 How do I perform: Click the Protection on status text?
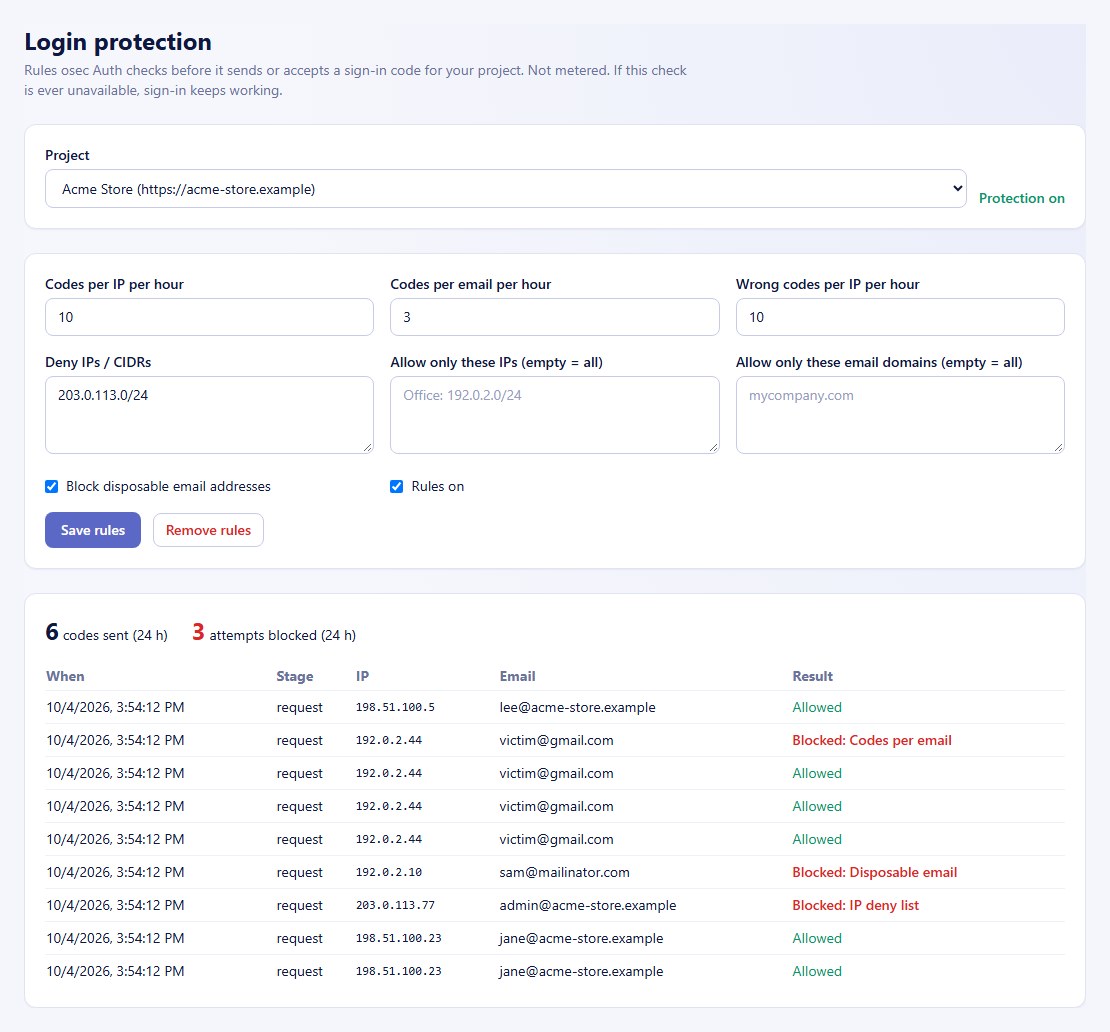pos(1022,198)
